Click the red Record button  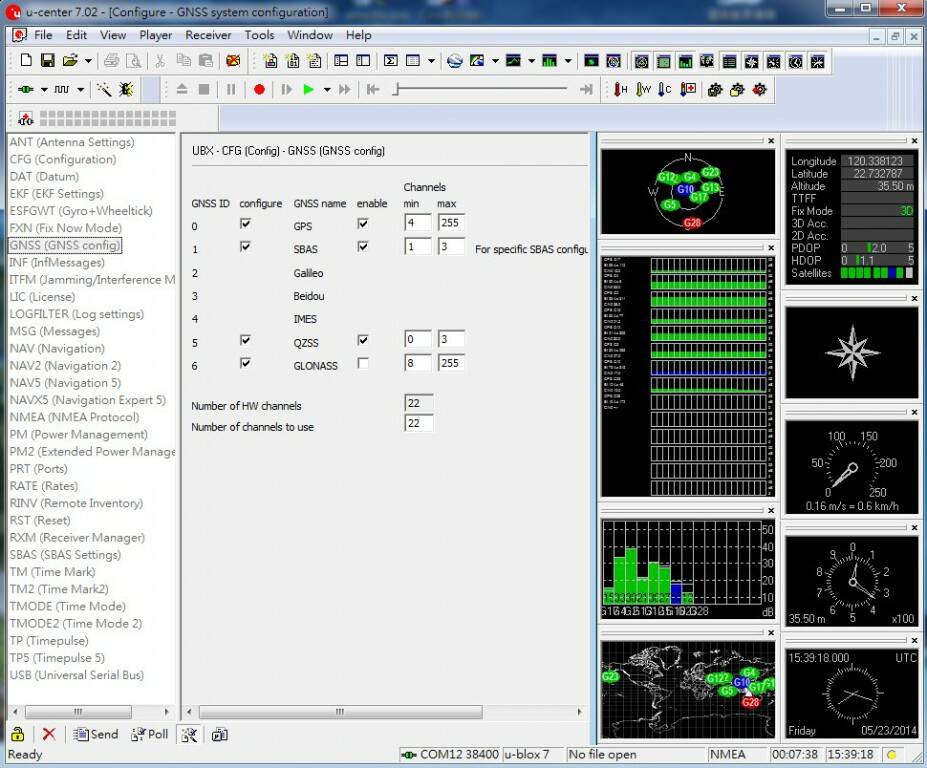[x=259, y=90]
